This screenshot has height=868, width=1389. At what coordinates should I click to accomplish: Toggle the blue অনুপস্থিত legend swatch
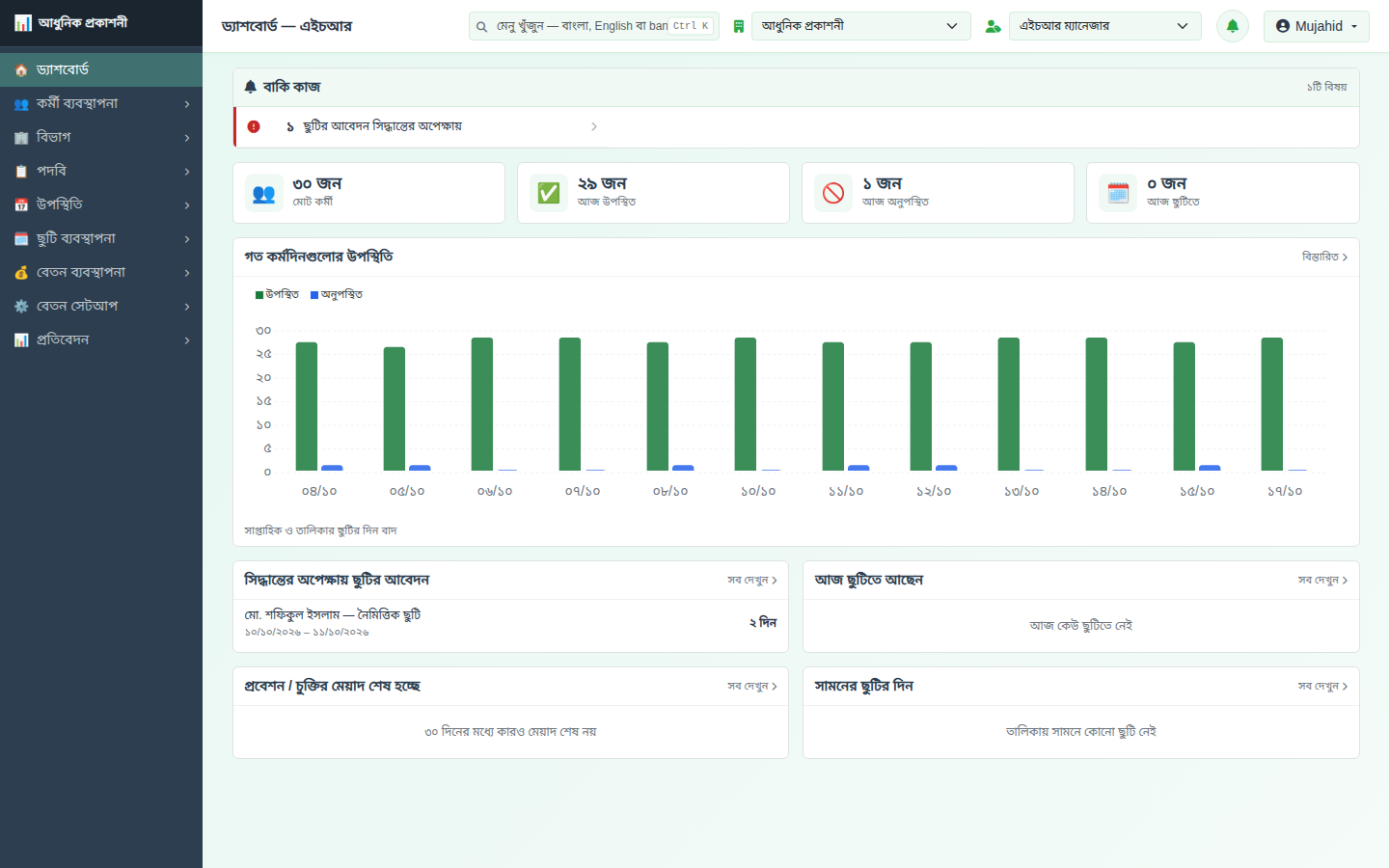point(314,295)
